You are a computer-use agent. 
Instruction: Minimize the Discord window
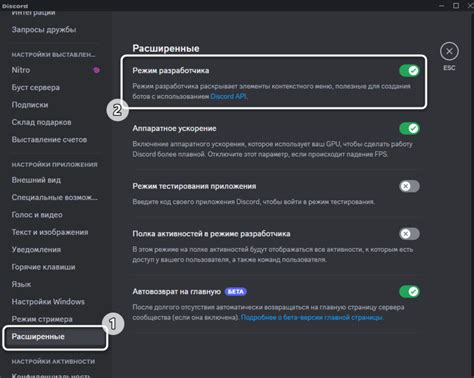tap(441, 6)
